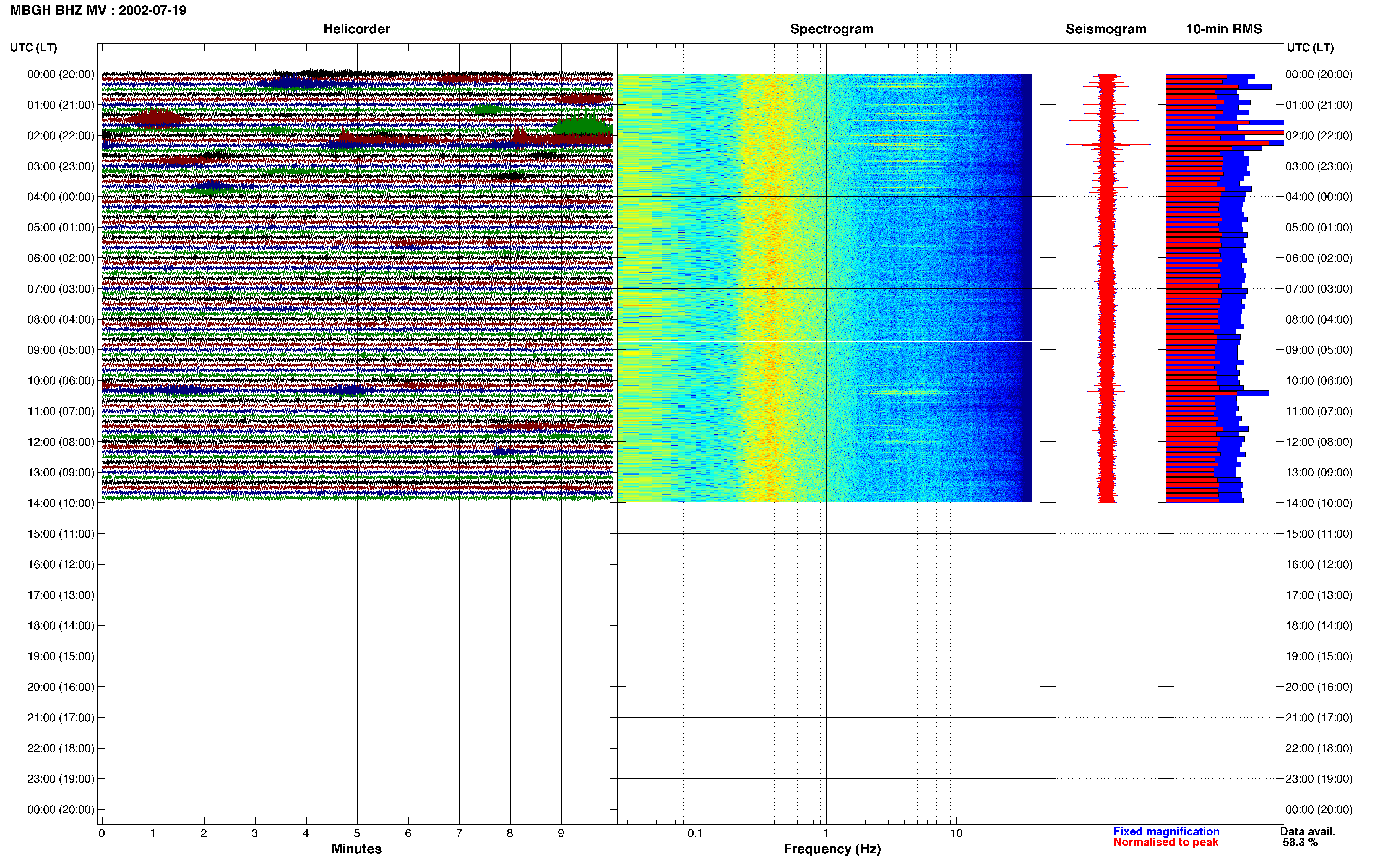Select the 'Spectrogram' panel heading
The height and width of the screenshot is (868, 1388).
point(832,29)
